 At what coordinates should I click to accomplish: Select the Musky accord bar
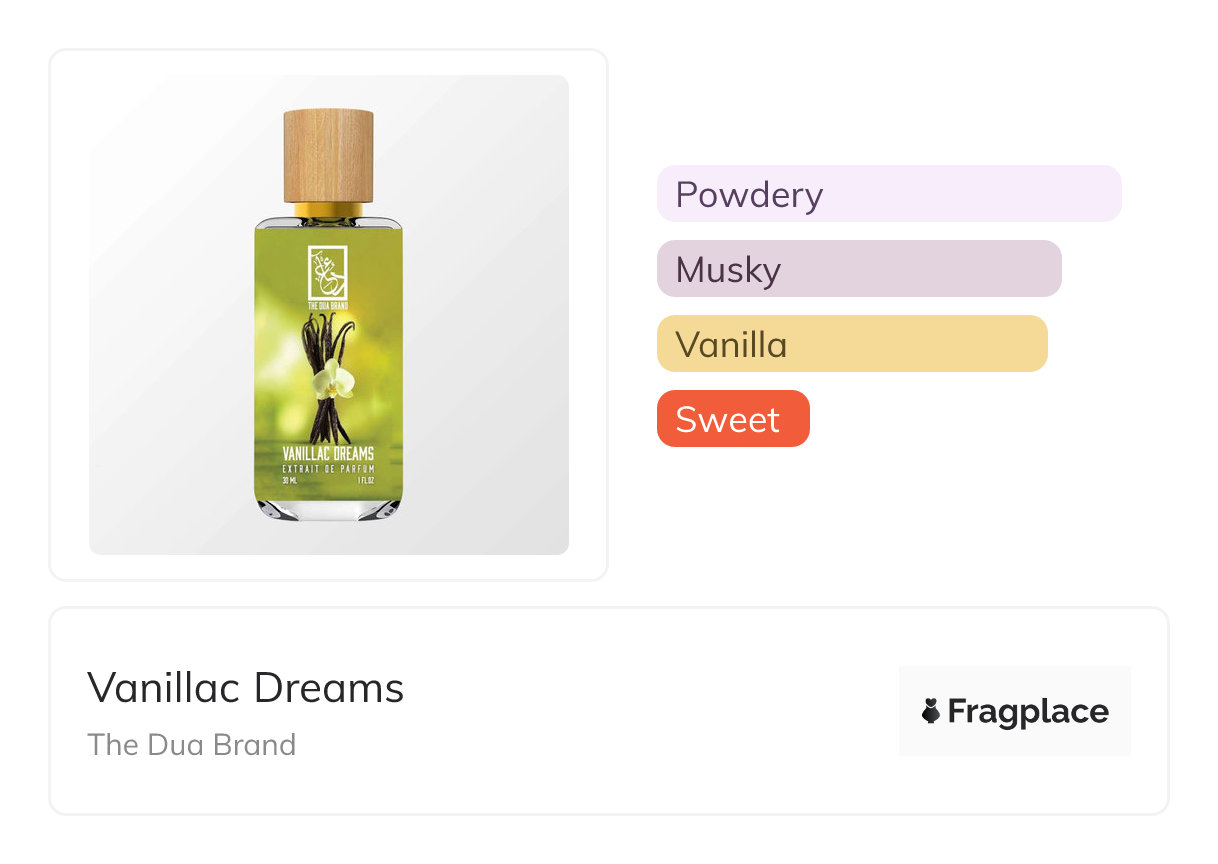click(858, 269)
